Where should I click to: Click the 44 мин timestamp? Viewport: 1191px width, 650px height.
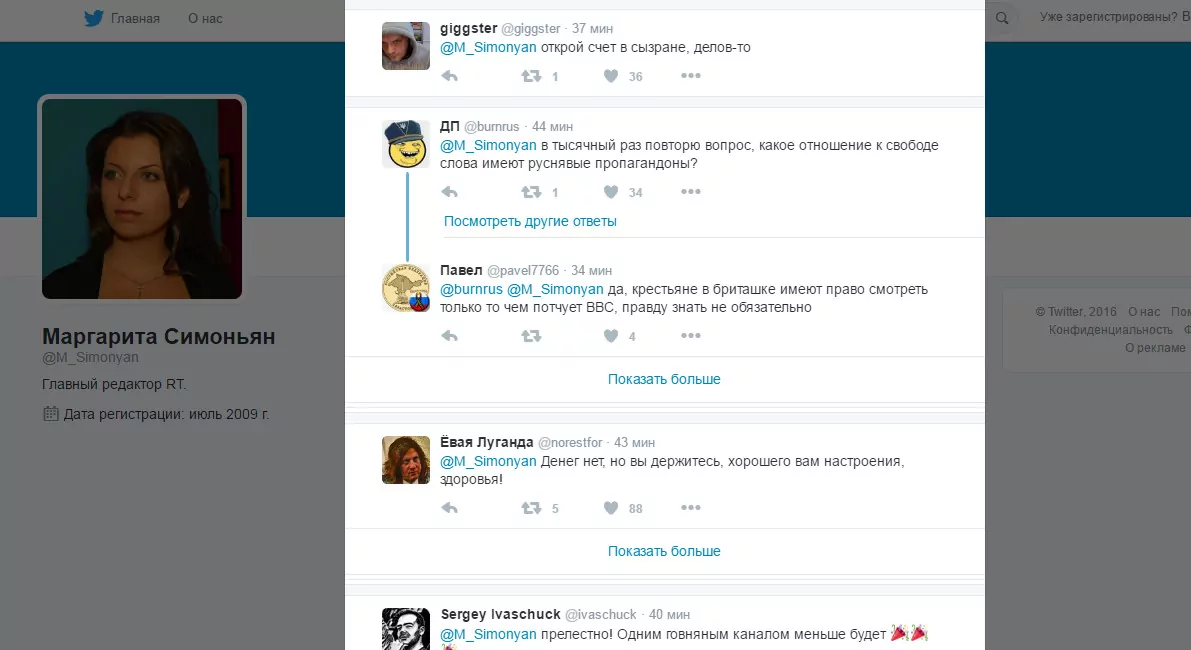pos(552,127)
